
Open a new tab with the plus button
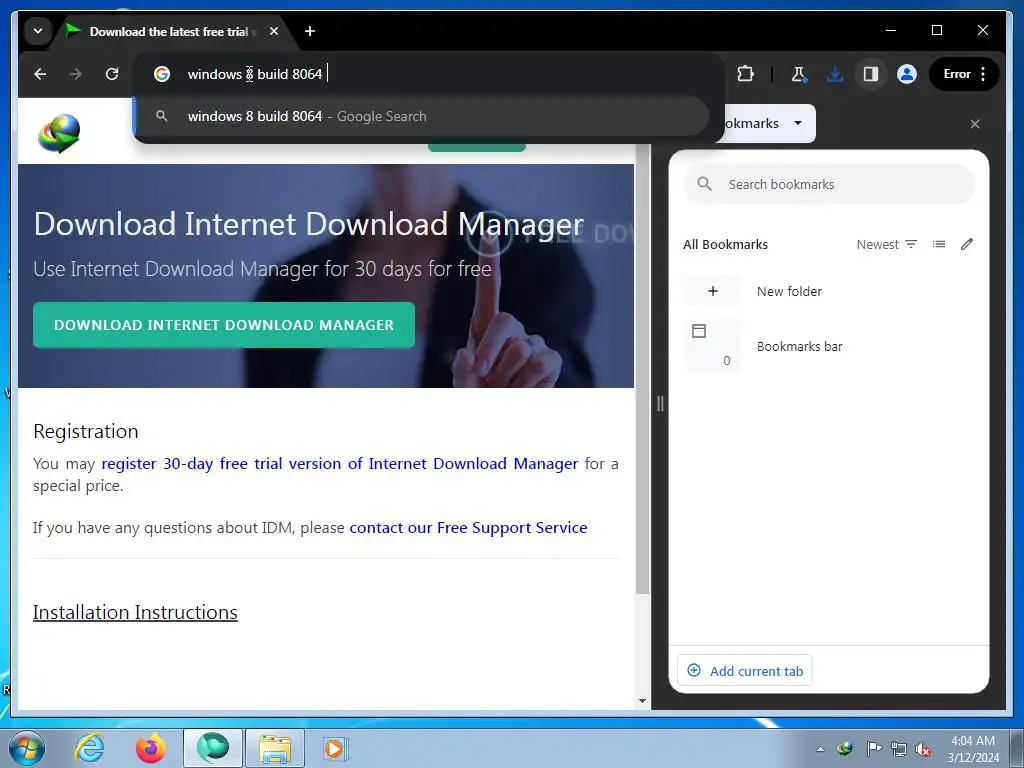[310, 31]
